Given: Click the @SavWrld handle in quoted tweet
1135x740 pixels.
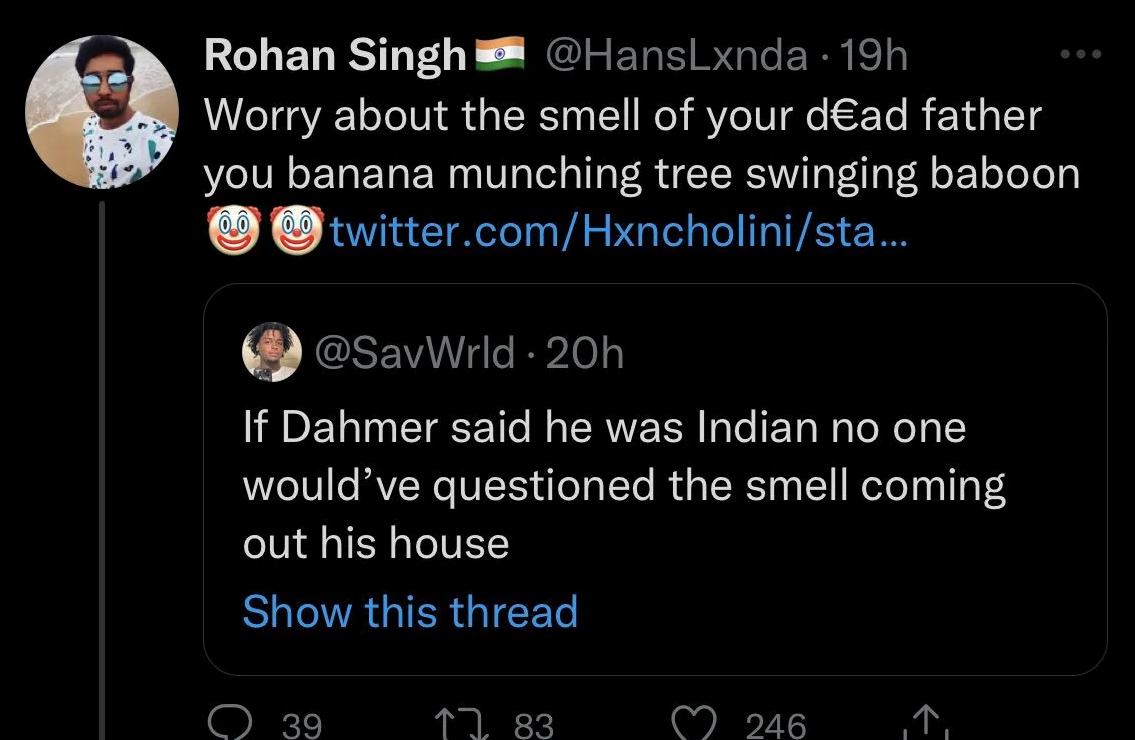Looking at the screenshot, I should tap(416, 352).
